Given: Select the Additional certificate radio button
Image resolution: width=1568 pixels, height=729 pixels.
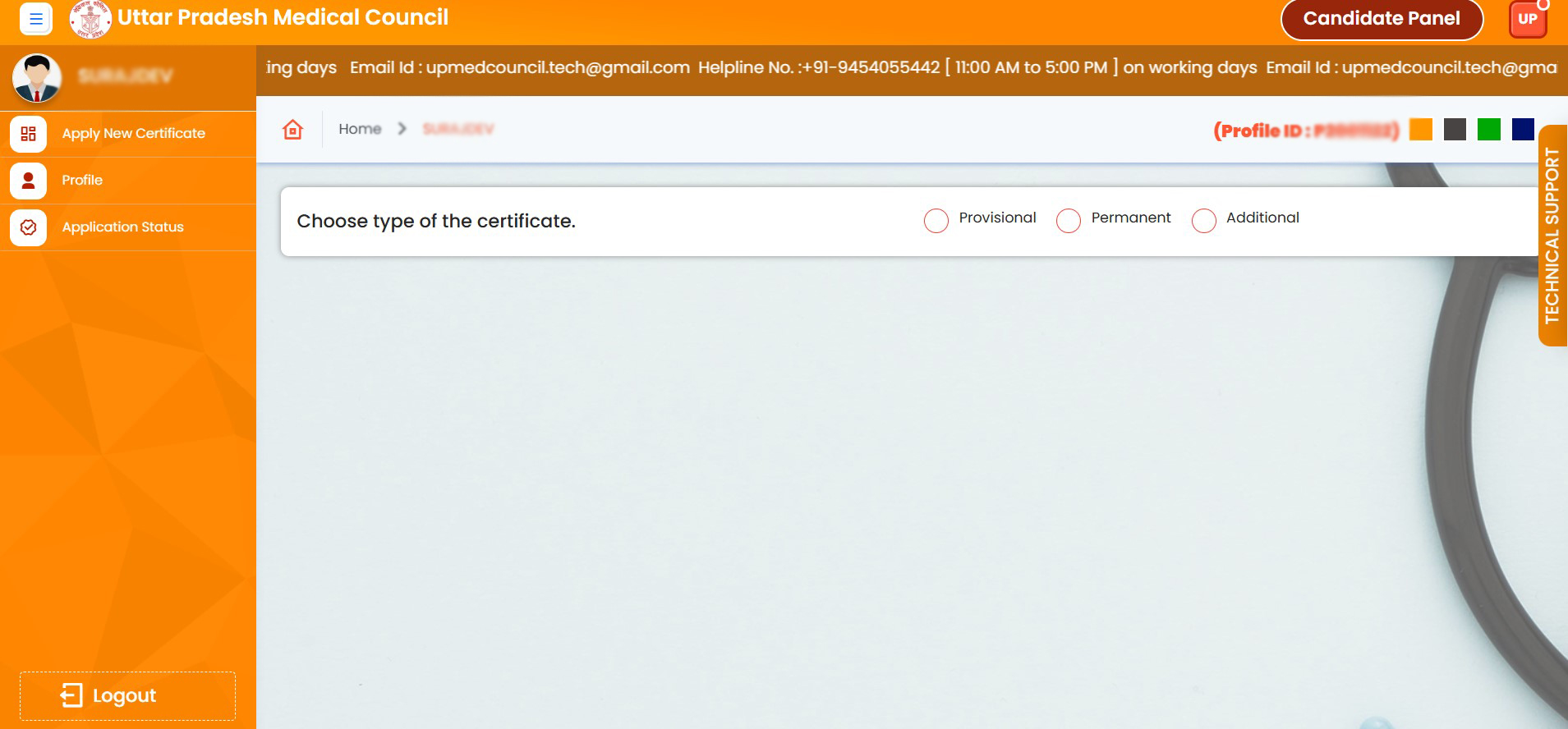Looking at the screenshot, I should pyautogui.click(x=1203, y=221).
